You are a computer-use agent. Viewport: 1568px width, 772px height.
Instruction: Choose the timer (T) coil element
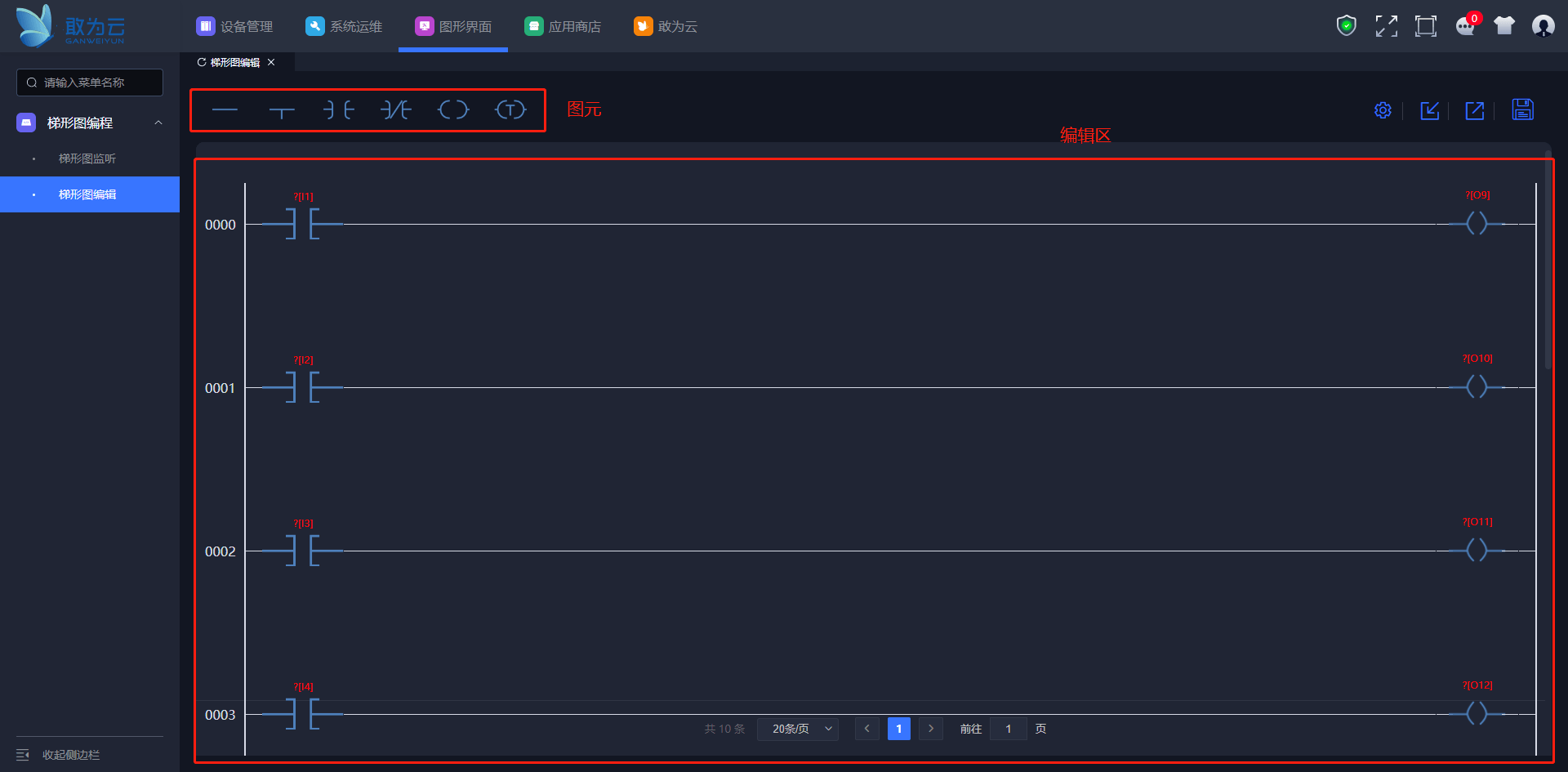pos(510,109)
